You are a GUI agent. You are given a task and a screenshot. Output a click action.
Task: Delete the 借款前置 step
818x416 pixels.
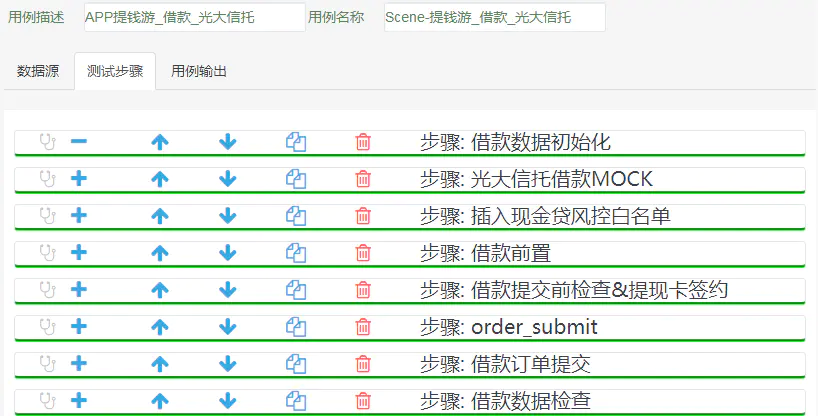point(363,253)
